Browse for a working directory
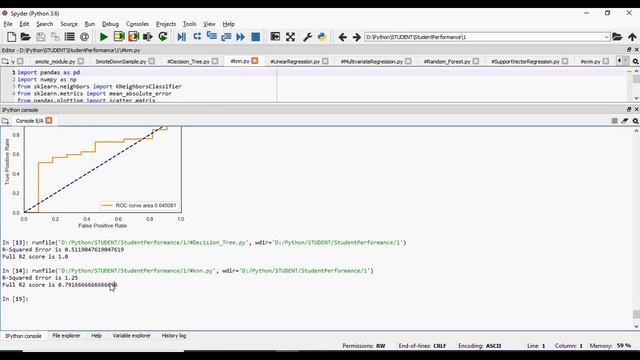 [617, 37]
